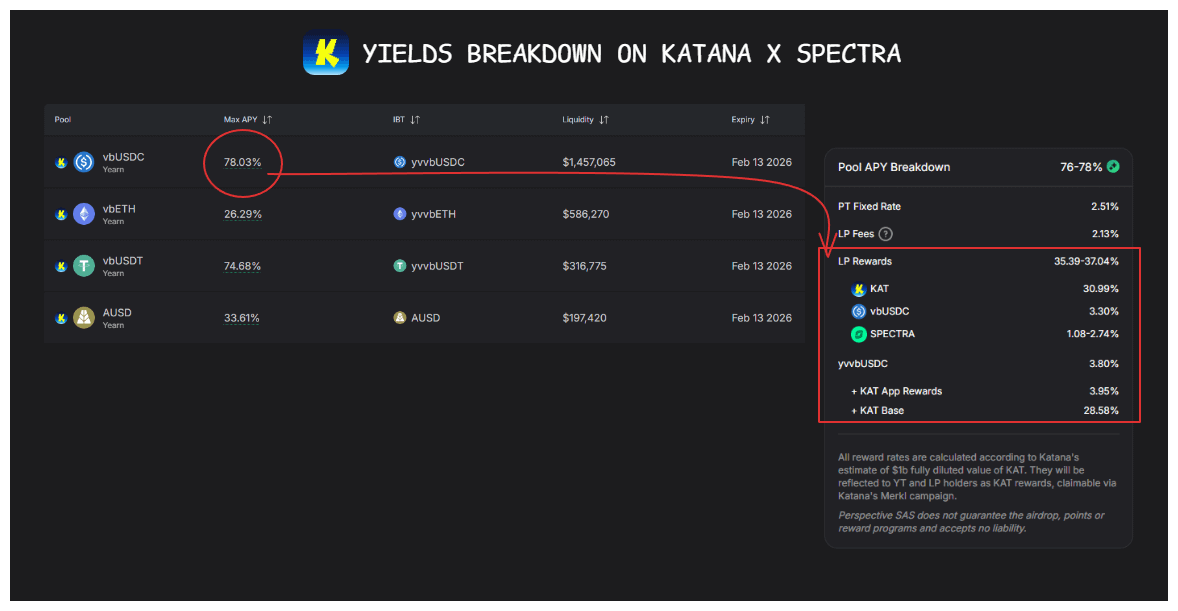The height and width of the screenshot is (611, 1178).
Task: Click the yvvbETH IBT token icon
Action: pos(400,214)
